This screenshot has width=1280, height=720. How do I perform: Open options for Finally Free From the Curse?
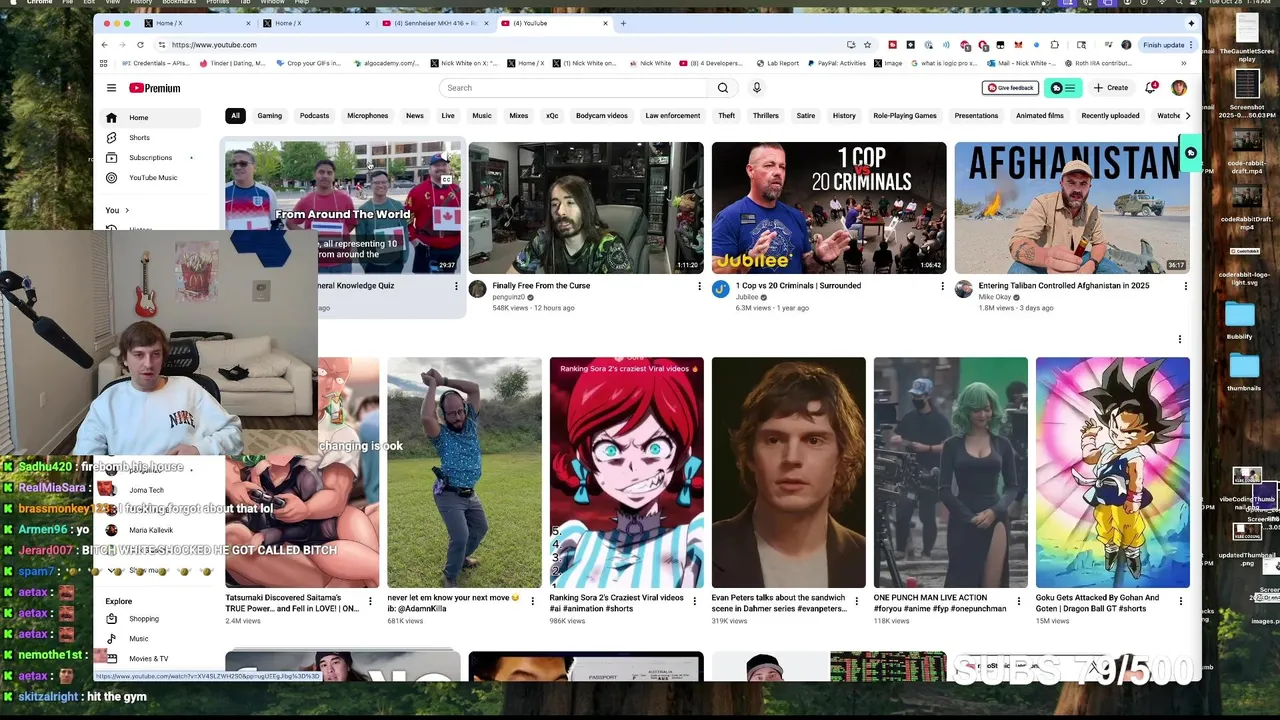click(x=699, y=286)
